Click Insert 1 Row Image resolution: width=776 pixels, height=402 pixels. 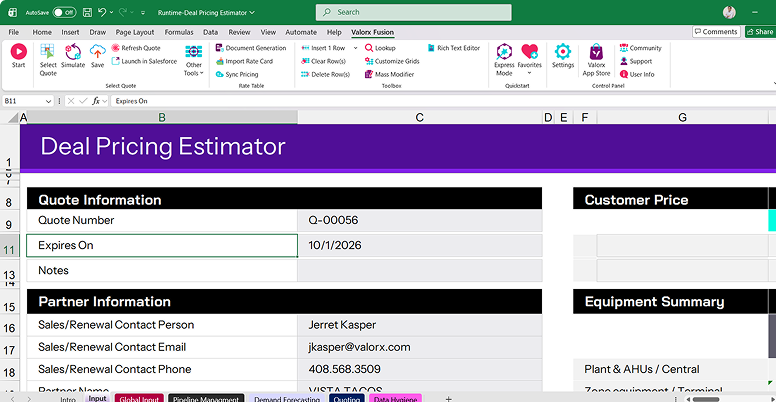[x=323, y=48]
